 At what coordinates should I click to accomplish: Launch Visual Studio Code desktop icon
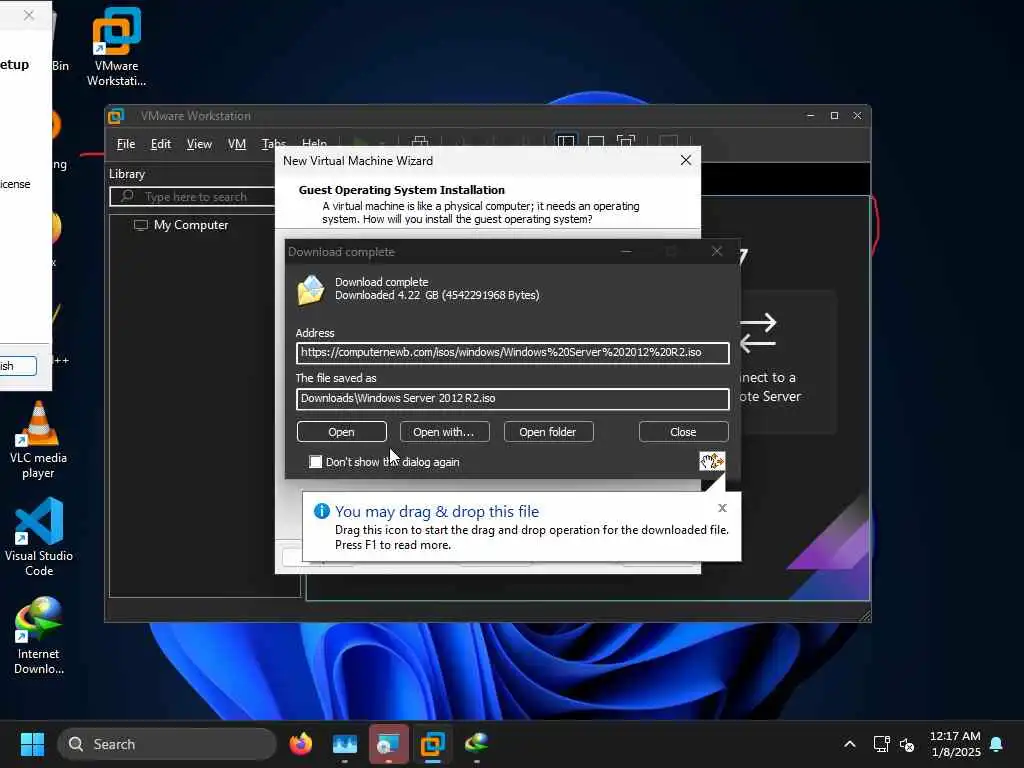coord(39,537)
